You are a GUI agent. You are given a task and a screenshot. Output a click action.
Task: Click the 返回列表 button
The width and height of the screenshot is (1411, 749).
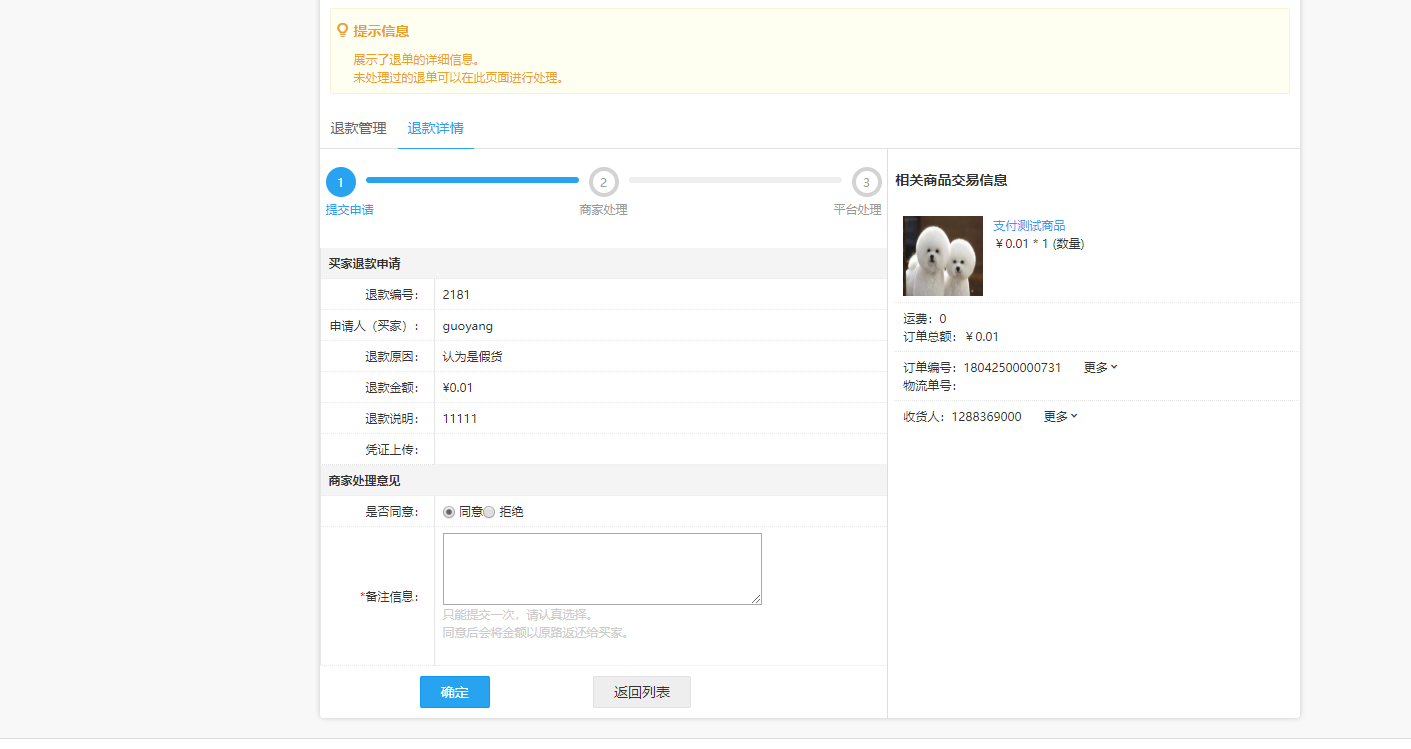point(642,692)
